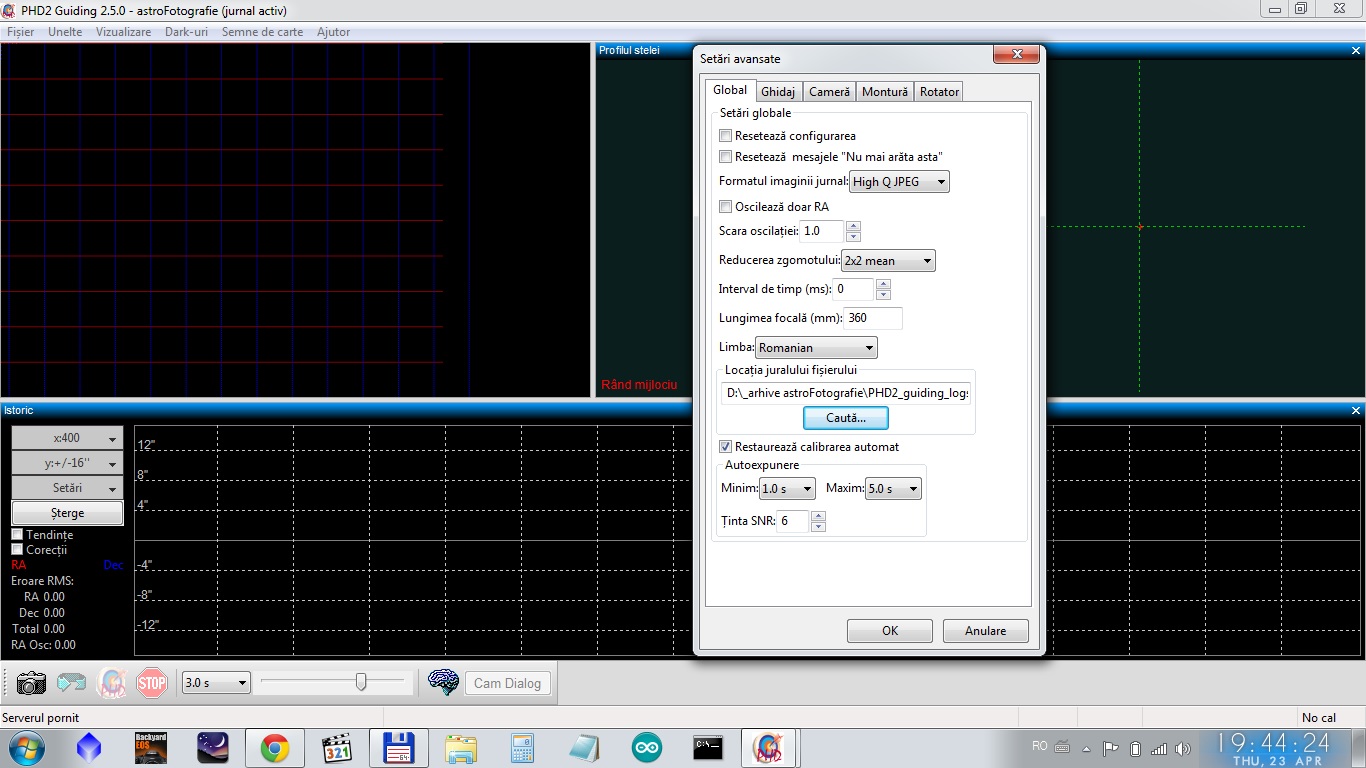Click the network signal tray icon
Viewport: 1366px width, 768px height.
(x=1159, y=748)
